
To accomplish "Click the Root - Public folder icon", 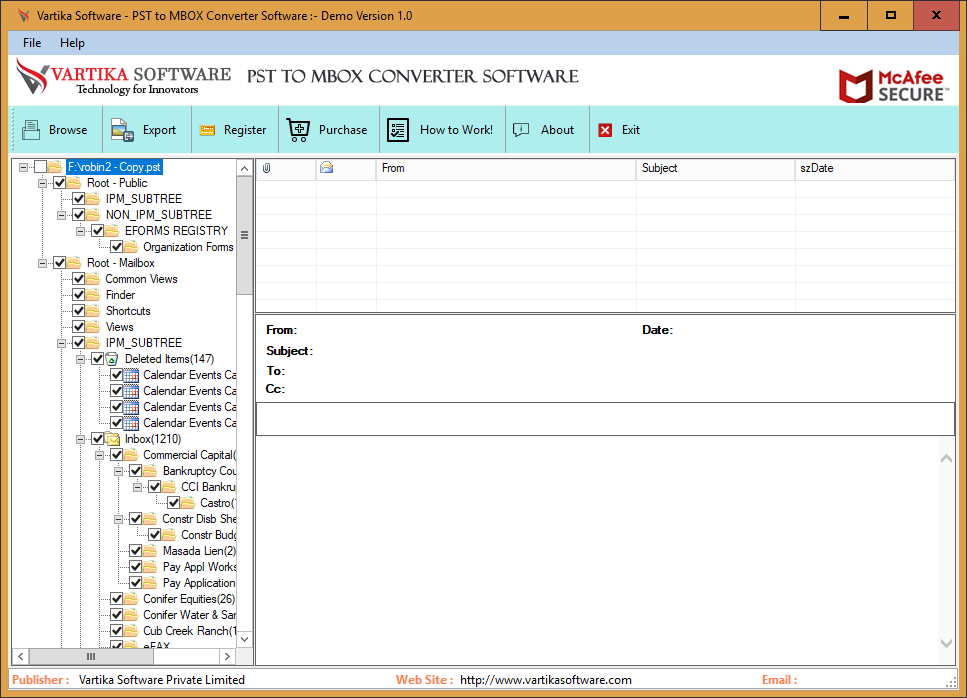I will (74, 183).
